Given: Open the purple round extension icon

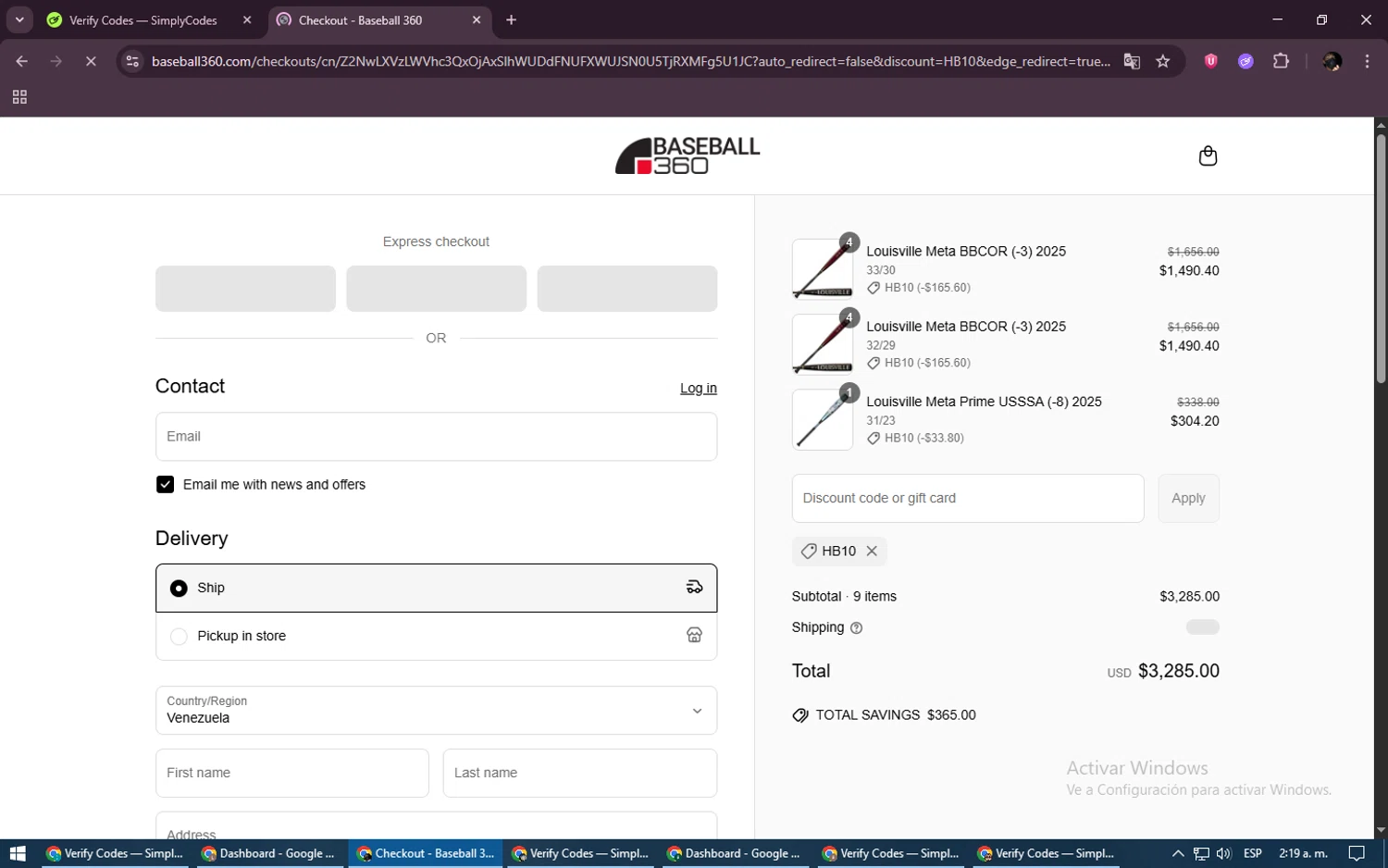Looking at the screenshot, I should click(1245, 61).
